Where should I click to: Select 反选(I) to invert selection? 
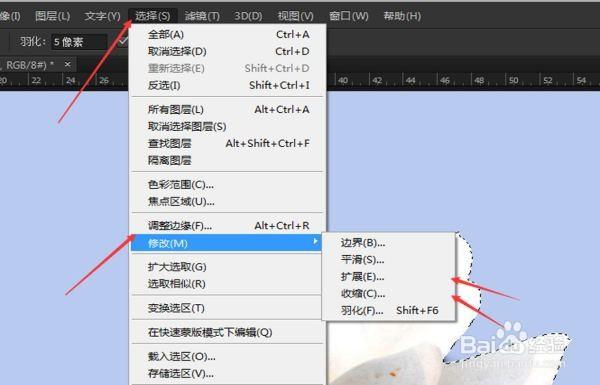(x=228, y=85)
